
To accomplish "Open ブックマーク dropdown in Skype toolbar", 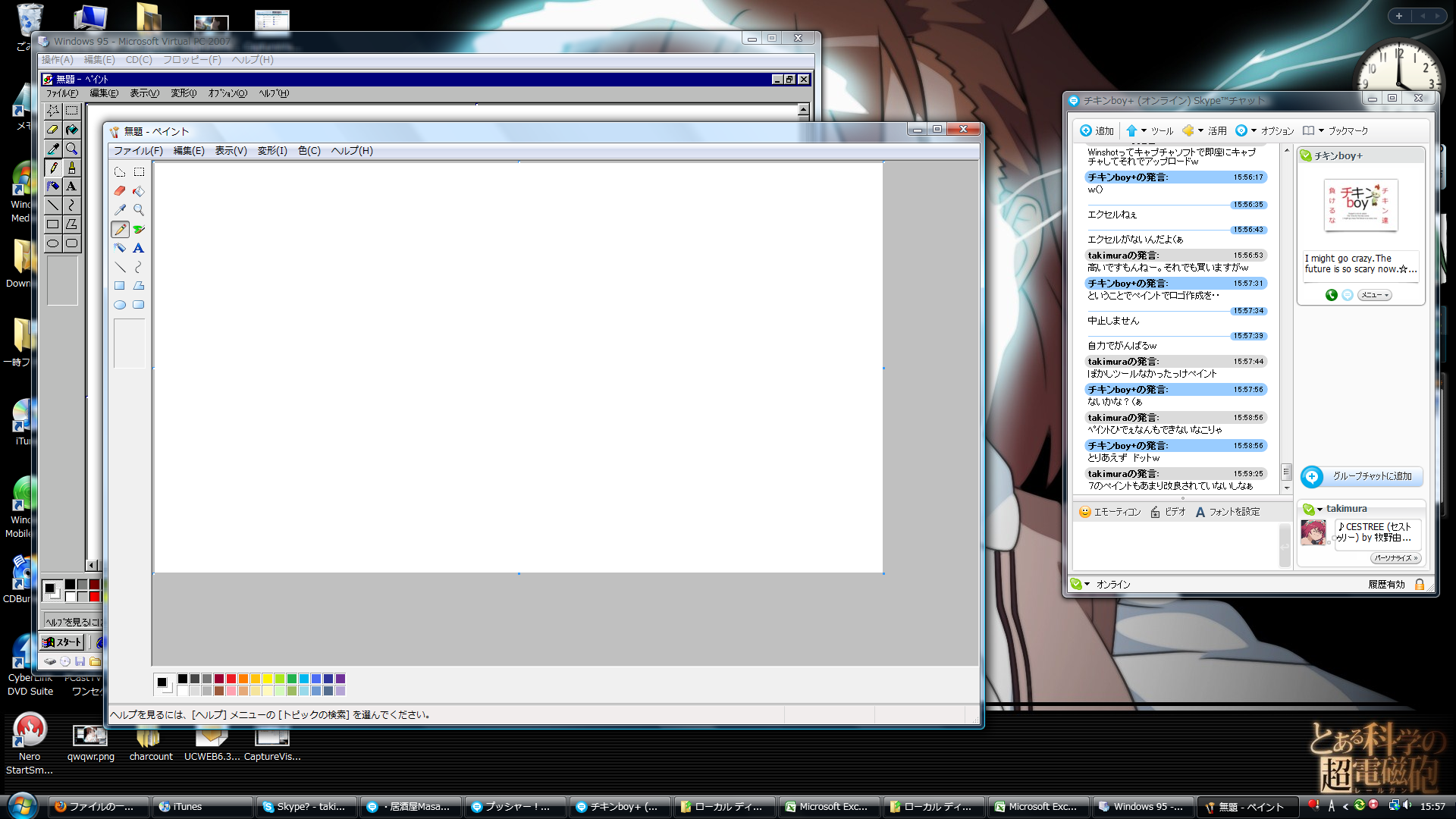I will (x=1335, y=130).
